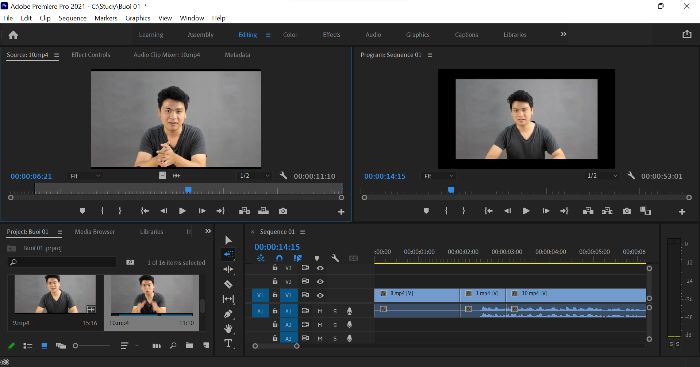Expand project panel tabs overflow chevron
Viewport: 700px width, 367px height.
tap(208, 231)
